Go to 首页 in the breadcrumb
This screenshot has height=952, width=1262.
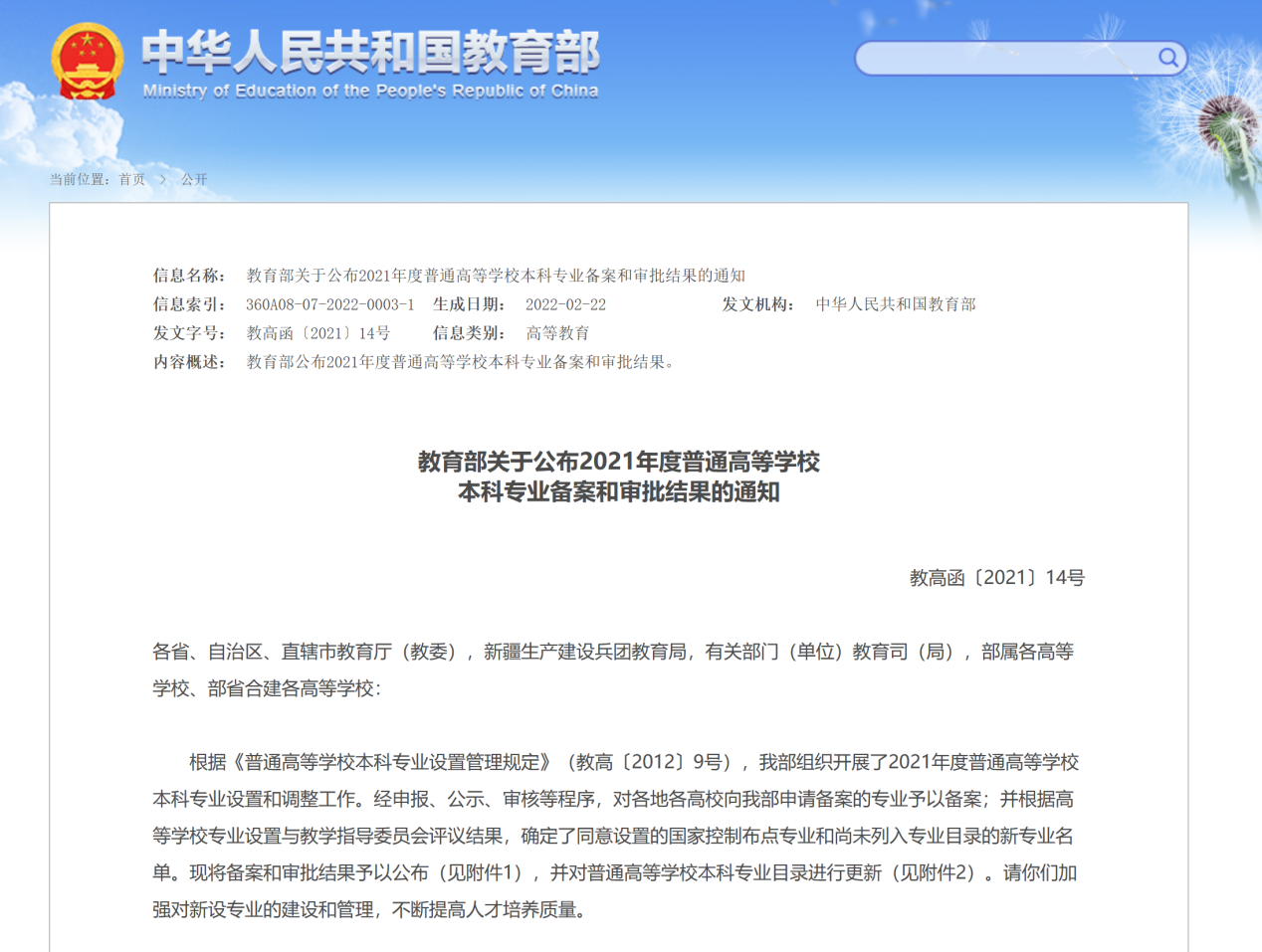132,180
